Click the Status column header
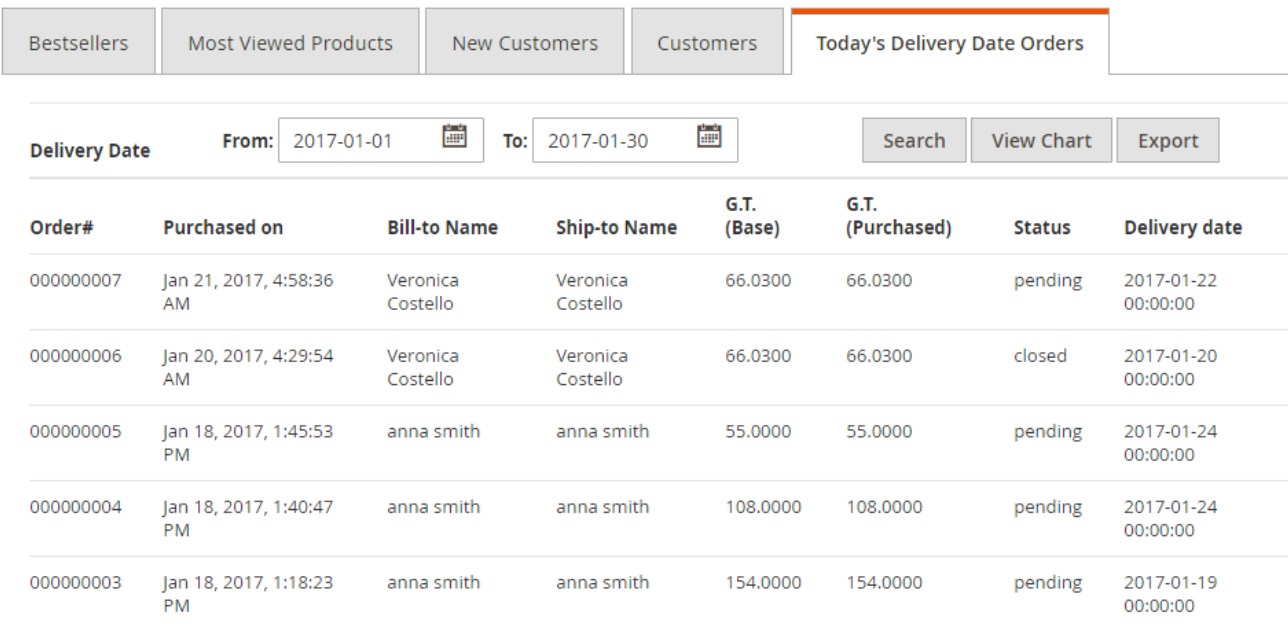The image size is (1288, 629). coord(1041,228)
